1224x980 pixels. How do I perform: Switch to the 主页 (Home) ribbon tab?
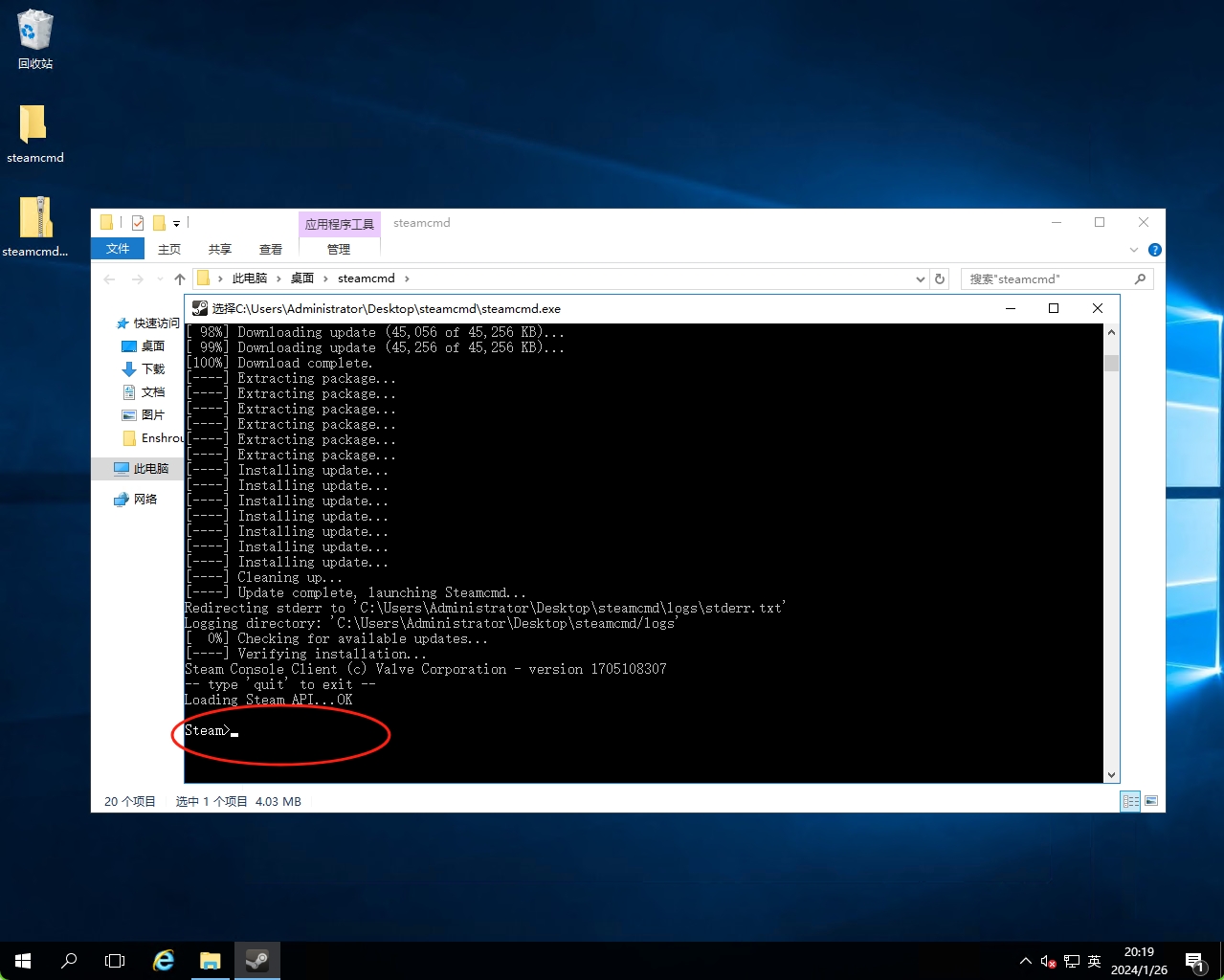pyautogui.click(x=169, y=249)
